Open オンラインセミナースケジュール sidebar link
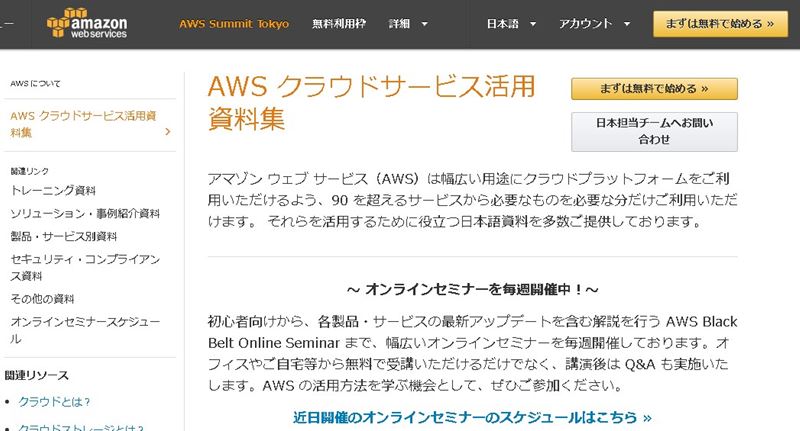This screenshot has height=431, width=800. pos(85,330)
